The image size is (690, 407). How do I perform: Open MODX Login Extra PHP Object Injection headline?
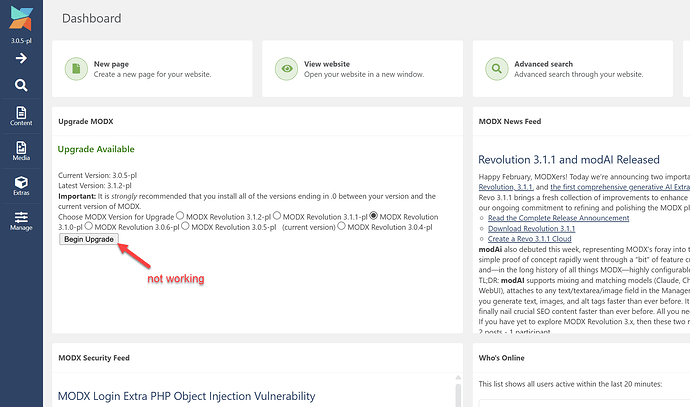[187, 396]
